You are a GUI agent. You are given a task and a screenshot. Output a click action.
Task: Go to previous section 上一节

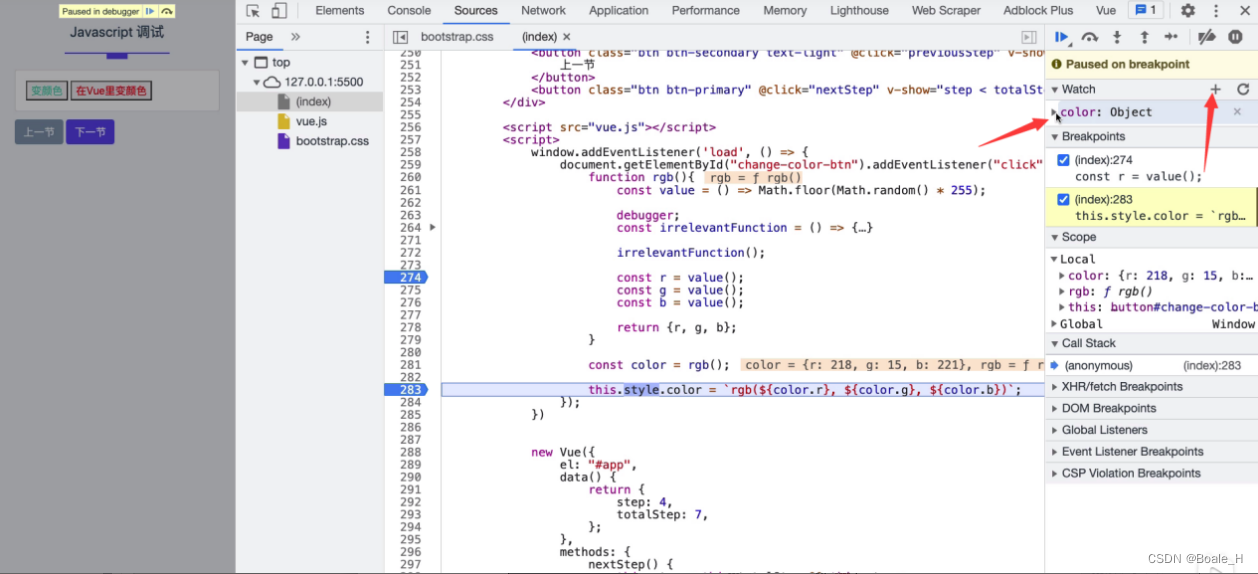point(39,132)
